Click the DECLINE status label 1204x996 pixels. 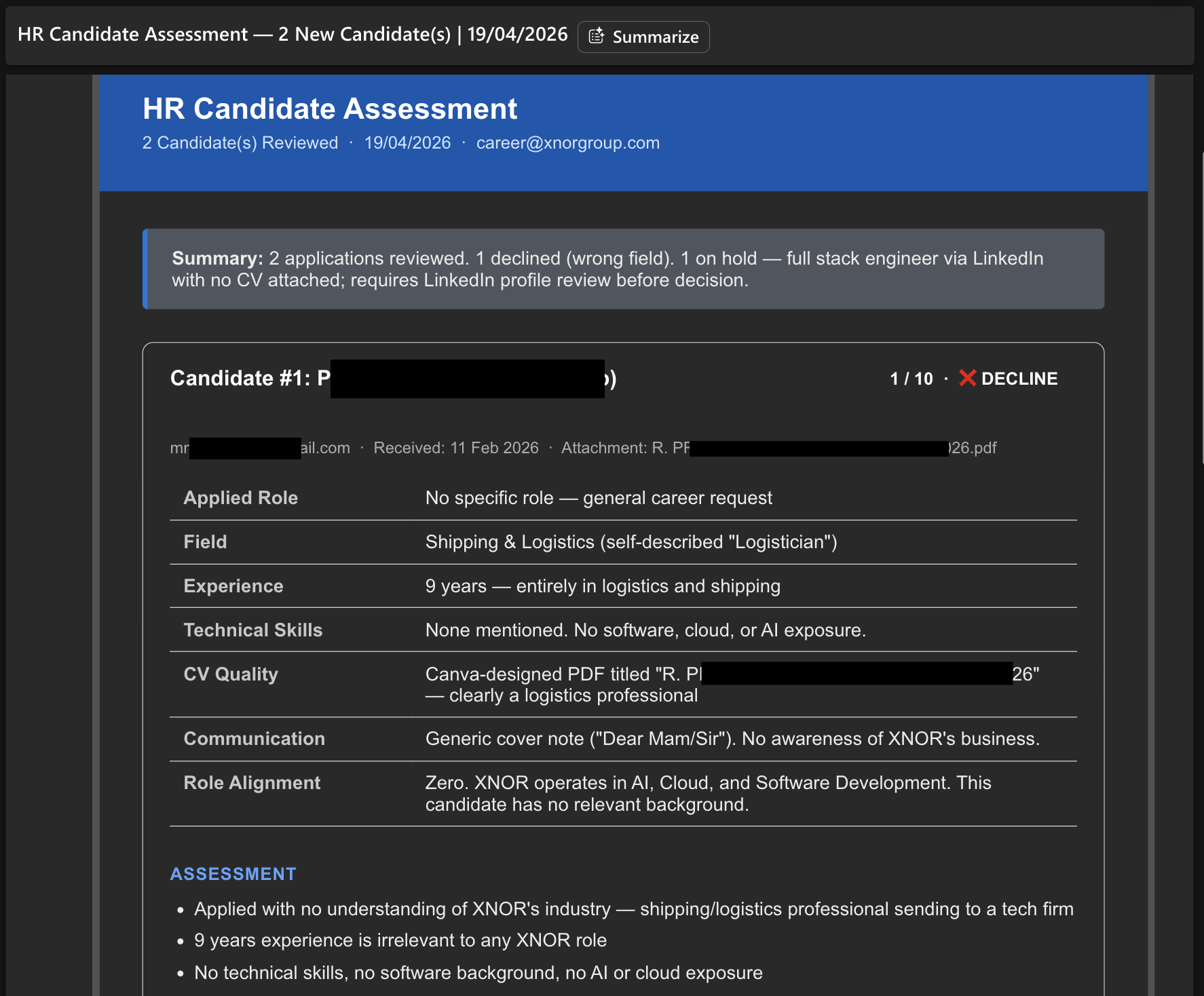click(x=1019, y=379)
